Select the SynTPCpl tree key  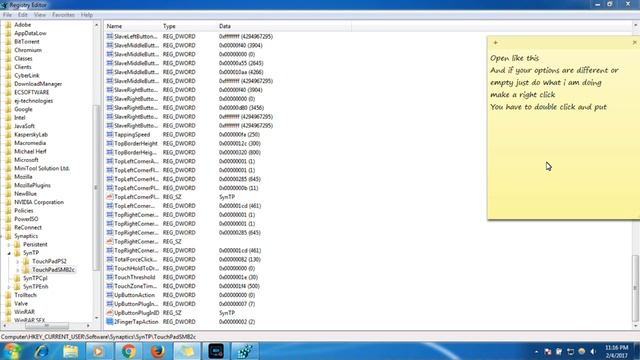point(35,278)
